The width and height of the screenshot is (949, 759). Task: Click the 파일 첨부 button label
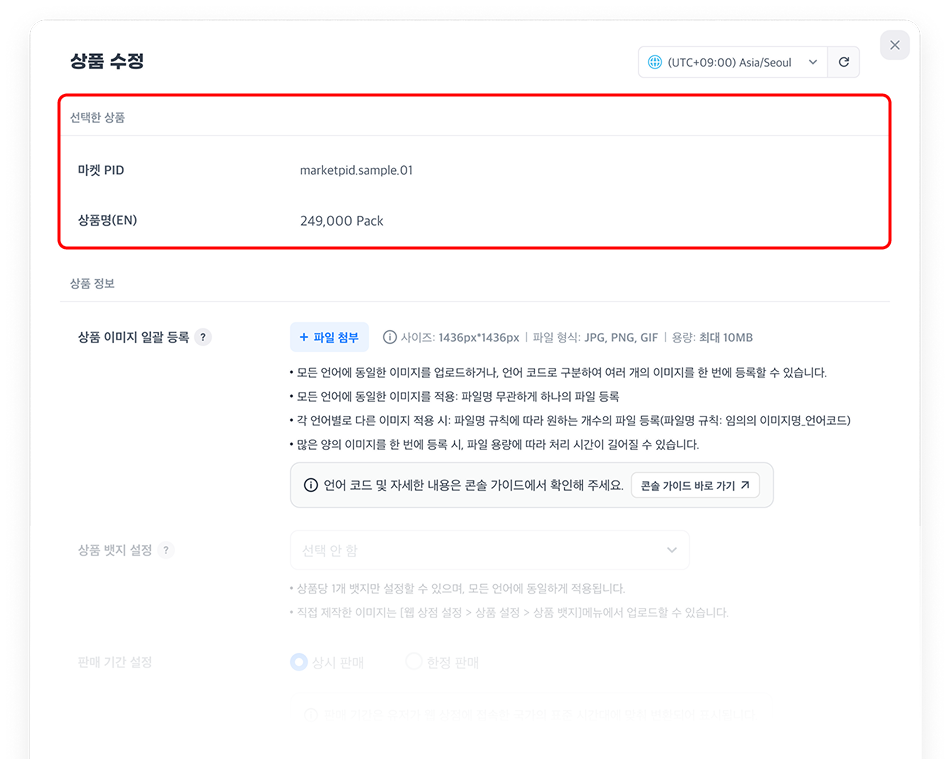(x=336, y=338)
